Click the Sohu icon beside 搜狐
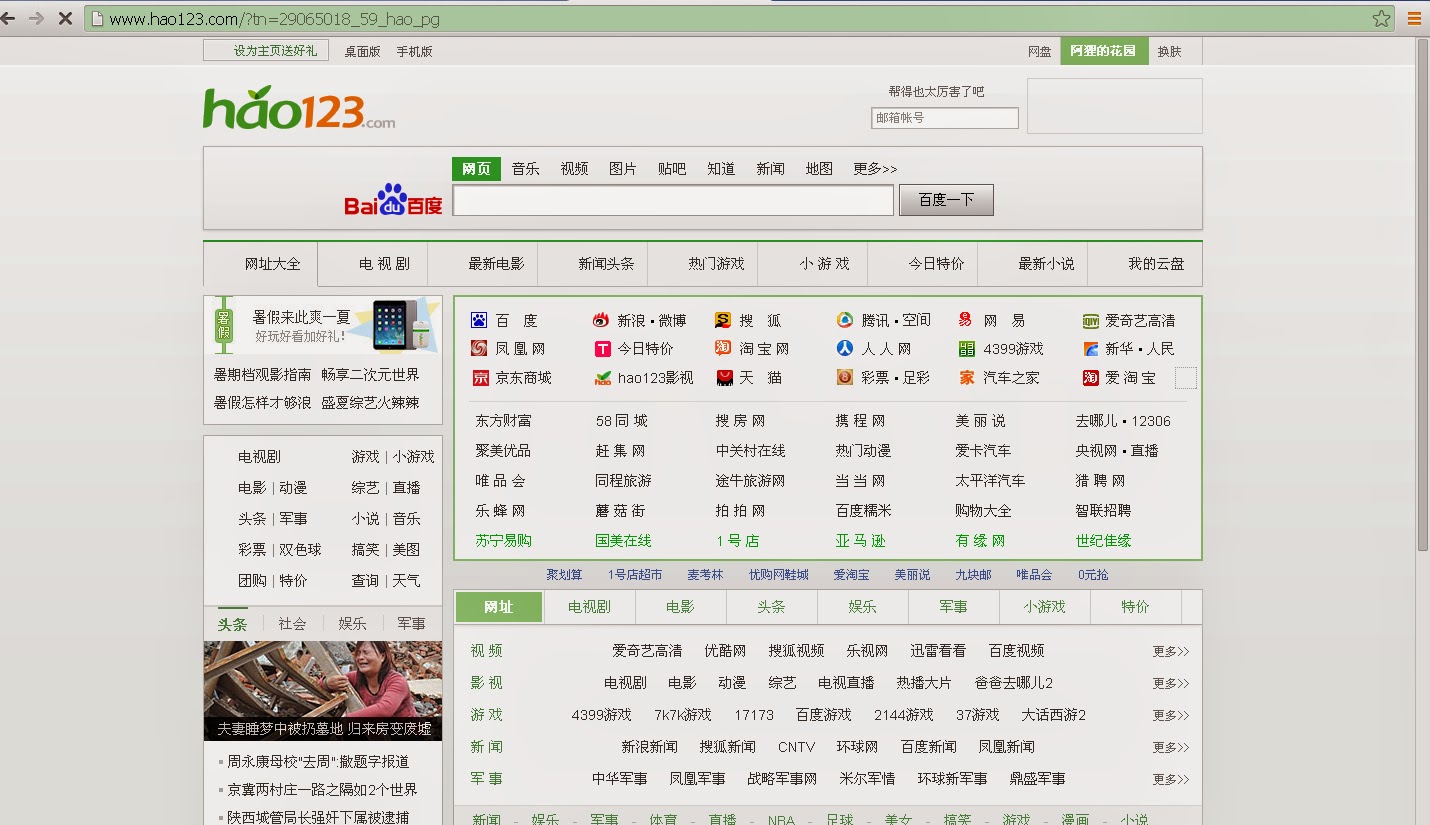This screenshot has height=825, width=1430. coord(723,320)
